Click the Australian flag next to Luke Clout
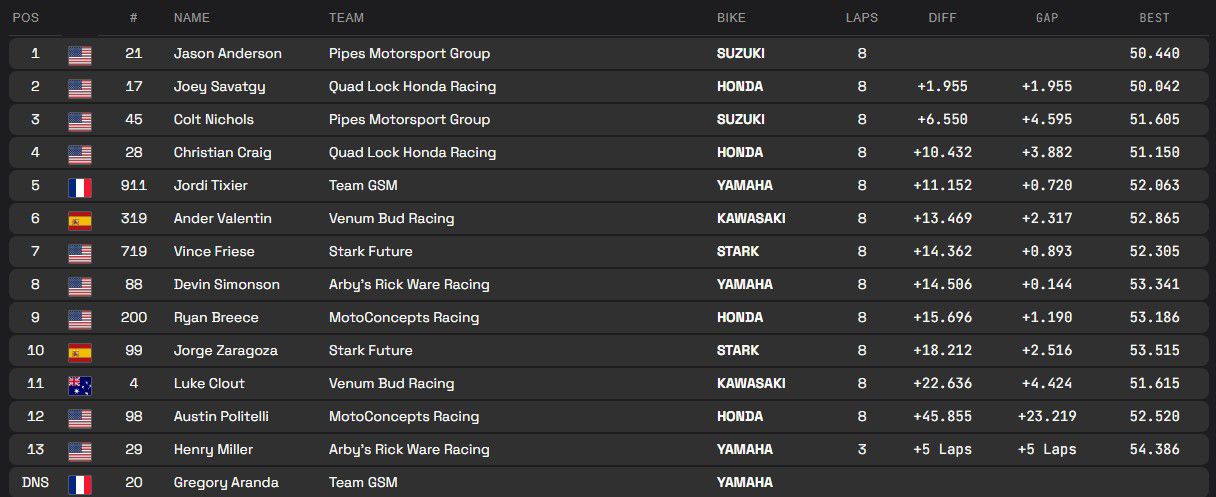 80,384
